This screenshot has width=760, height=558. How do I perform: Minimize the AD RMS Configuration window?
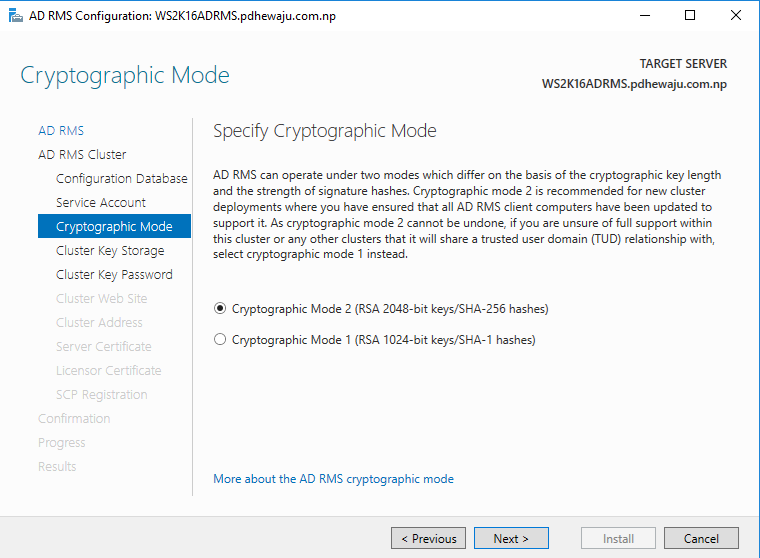point(645,16)
